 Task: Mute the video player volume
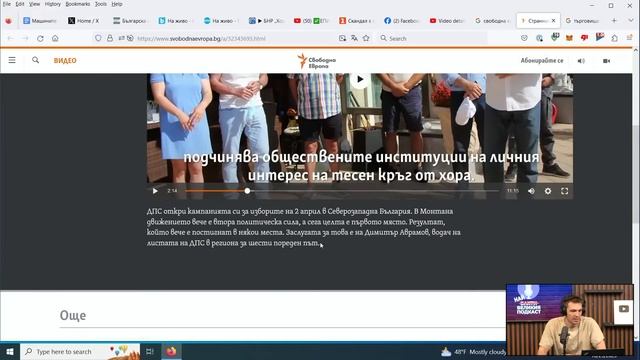[x=531, y=191]
